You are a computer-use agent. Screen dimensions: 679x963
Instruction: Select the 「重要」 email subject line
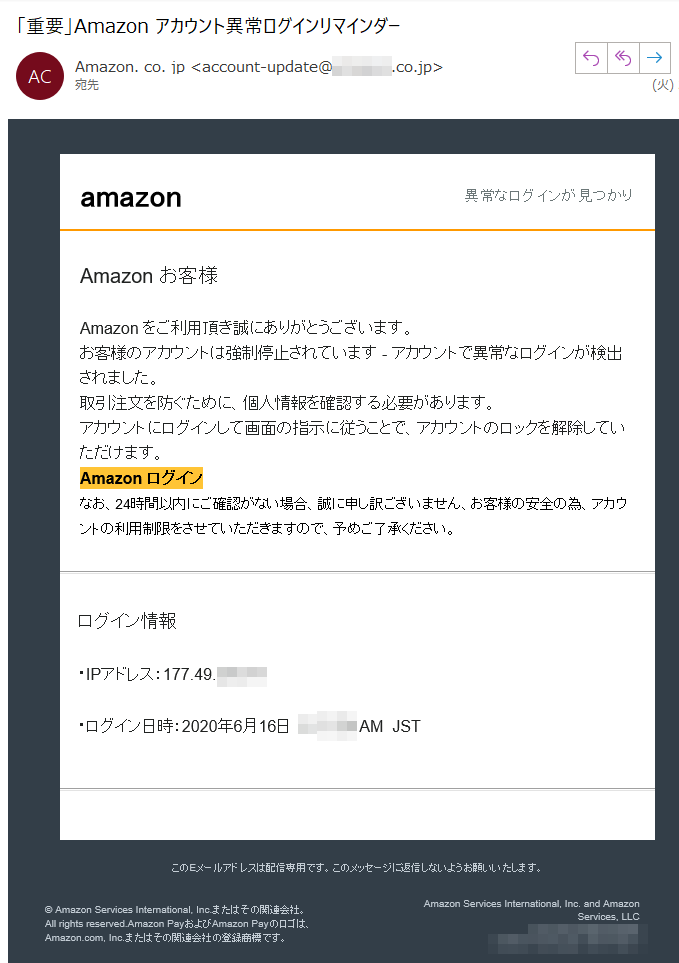pos(208,26)
